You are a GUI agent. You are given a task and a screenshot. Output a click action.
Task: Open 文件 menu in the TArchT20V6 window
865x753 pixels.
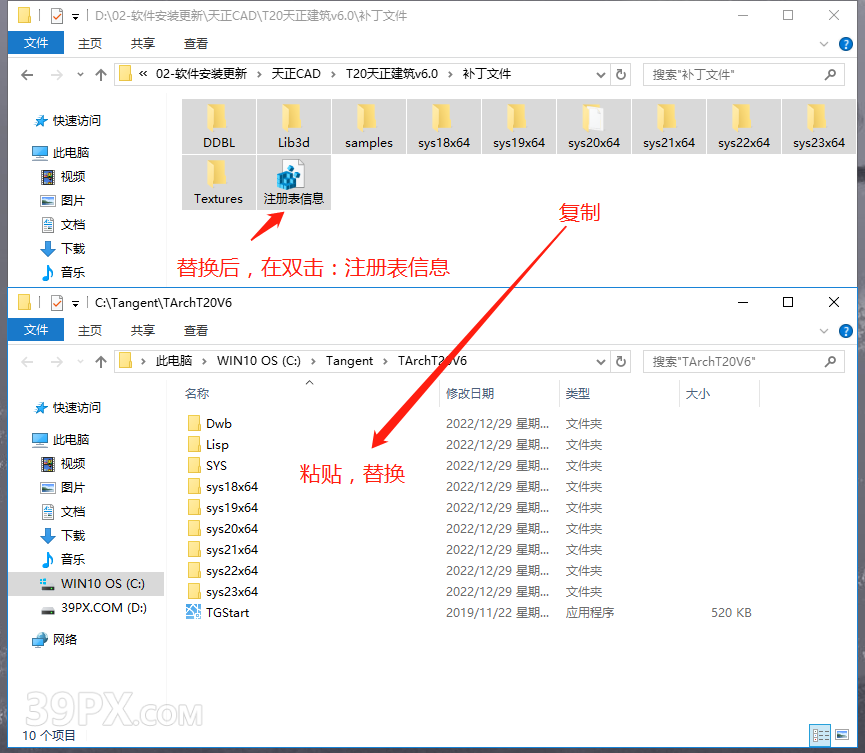coord(36,330)
